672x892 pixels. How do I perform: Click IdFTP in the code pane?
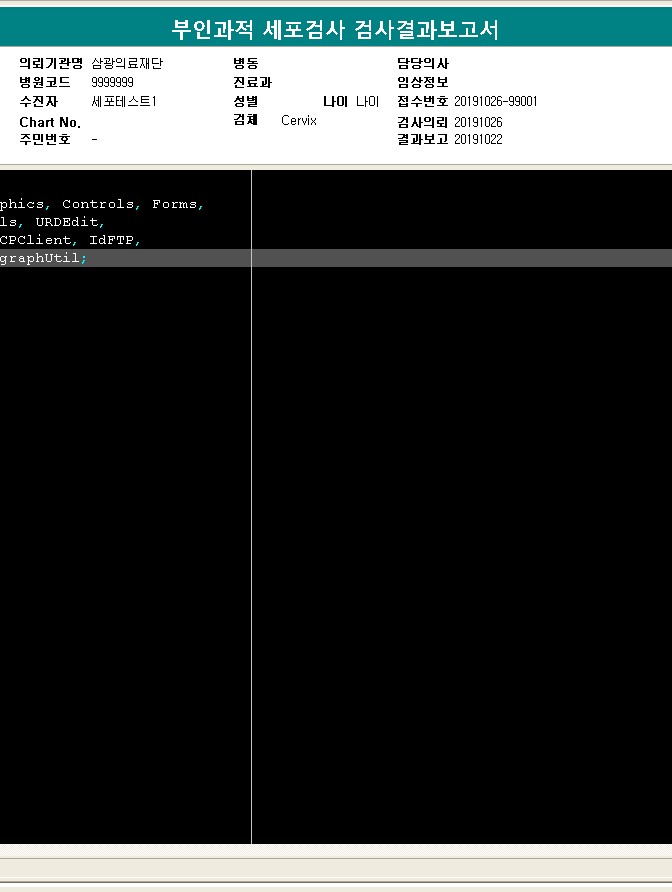click(112, 240)
